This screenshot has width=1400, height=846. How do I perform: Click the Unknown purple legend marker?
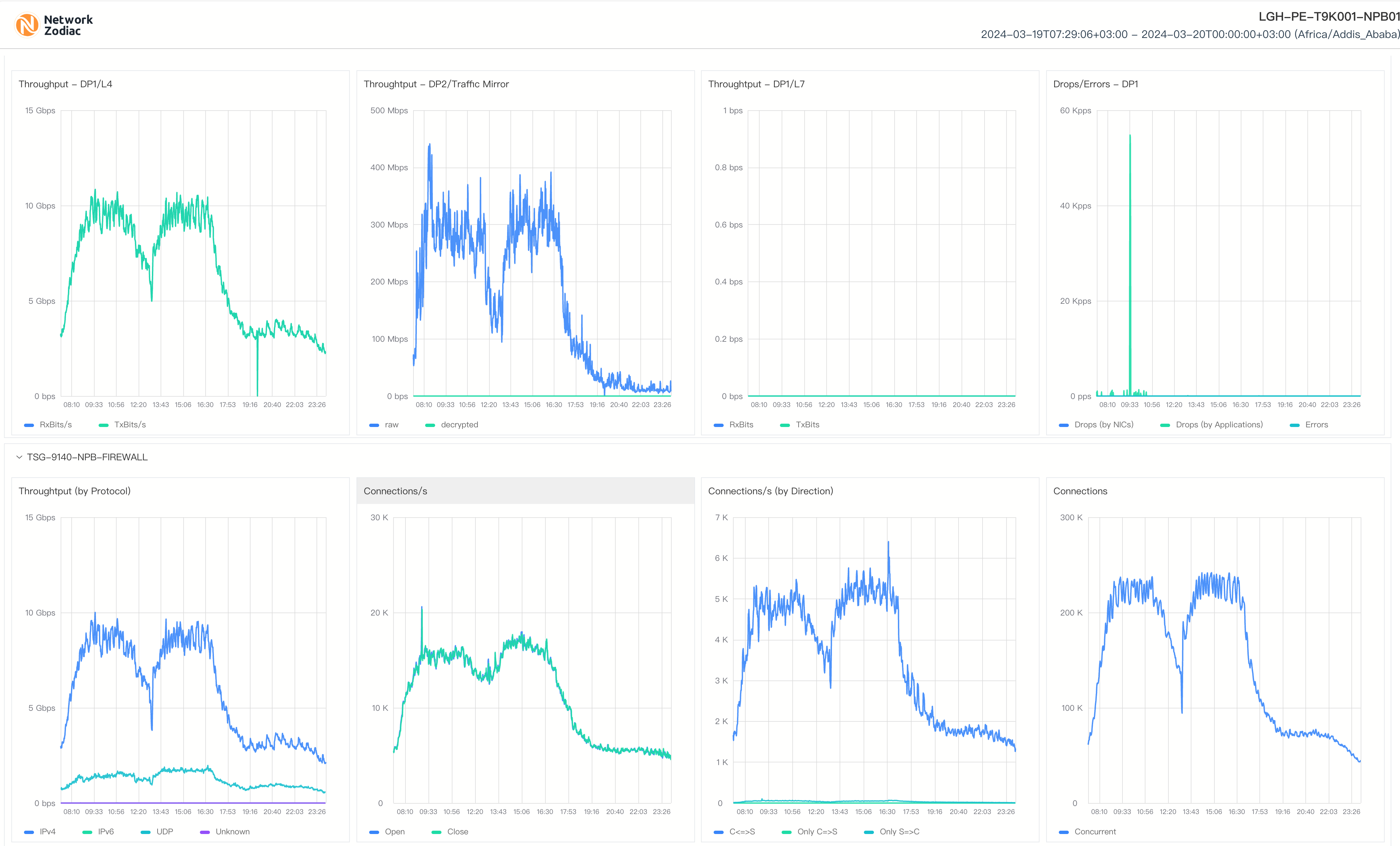(205, 832)
